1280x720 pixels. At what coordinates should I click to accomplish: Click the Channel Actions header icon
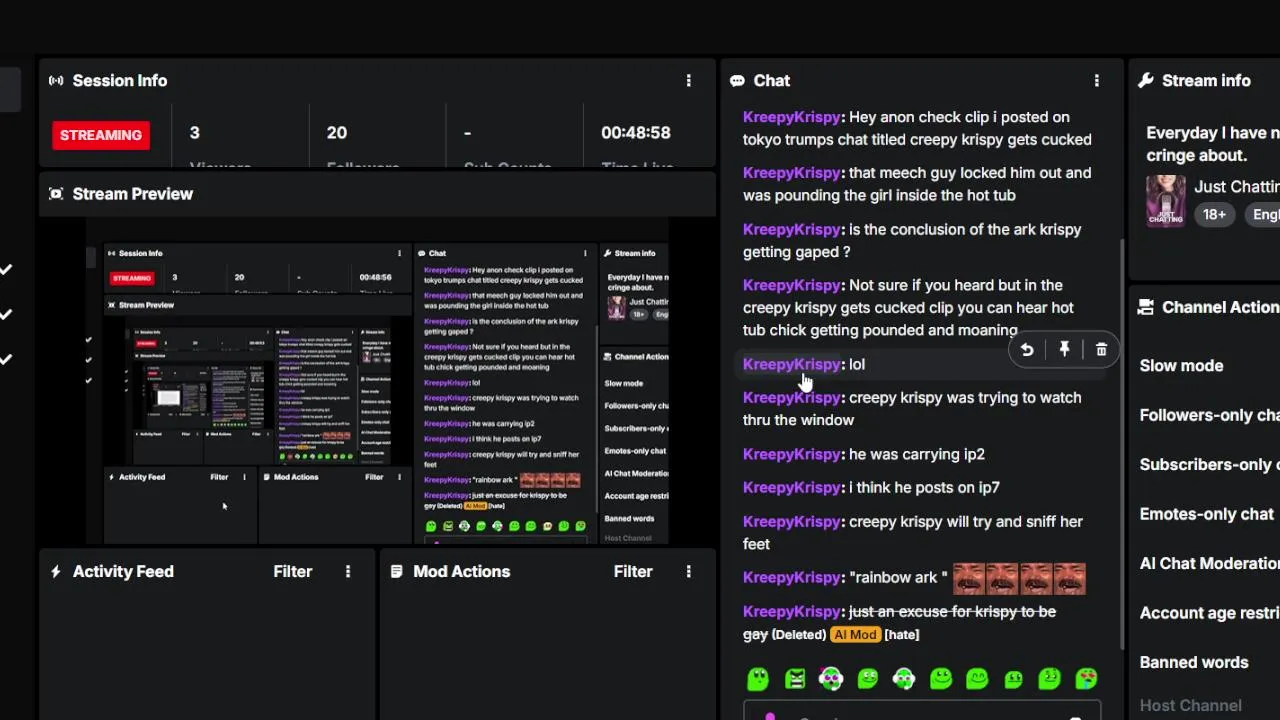1146,308
